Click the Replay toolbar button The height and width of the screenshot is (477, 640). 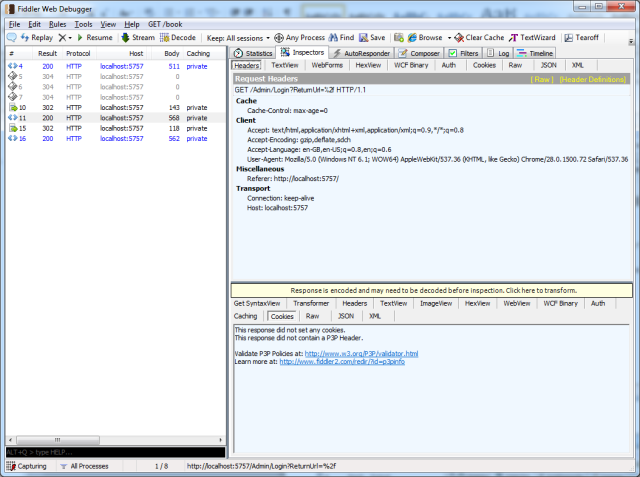[x=37, y=38]
